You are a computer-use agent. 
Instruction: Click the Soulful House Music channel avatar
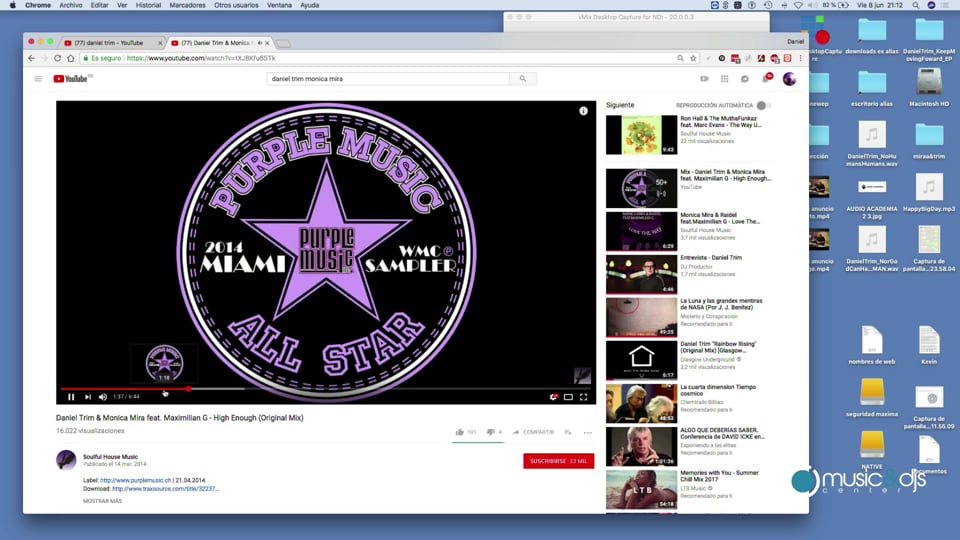pyautogui.click(x=66, y=460)
